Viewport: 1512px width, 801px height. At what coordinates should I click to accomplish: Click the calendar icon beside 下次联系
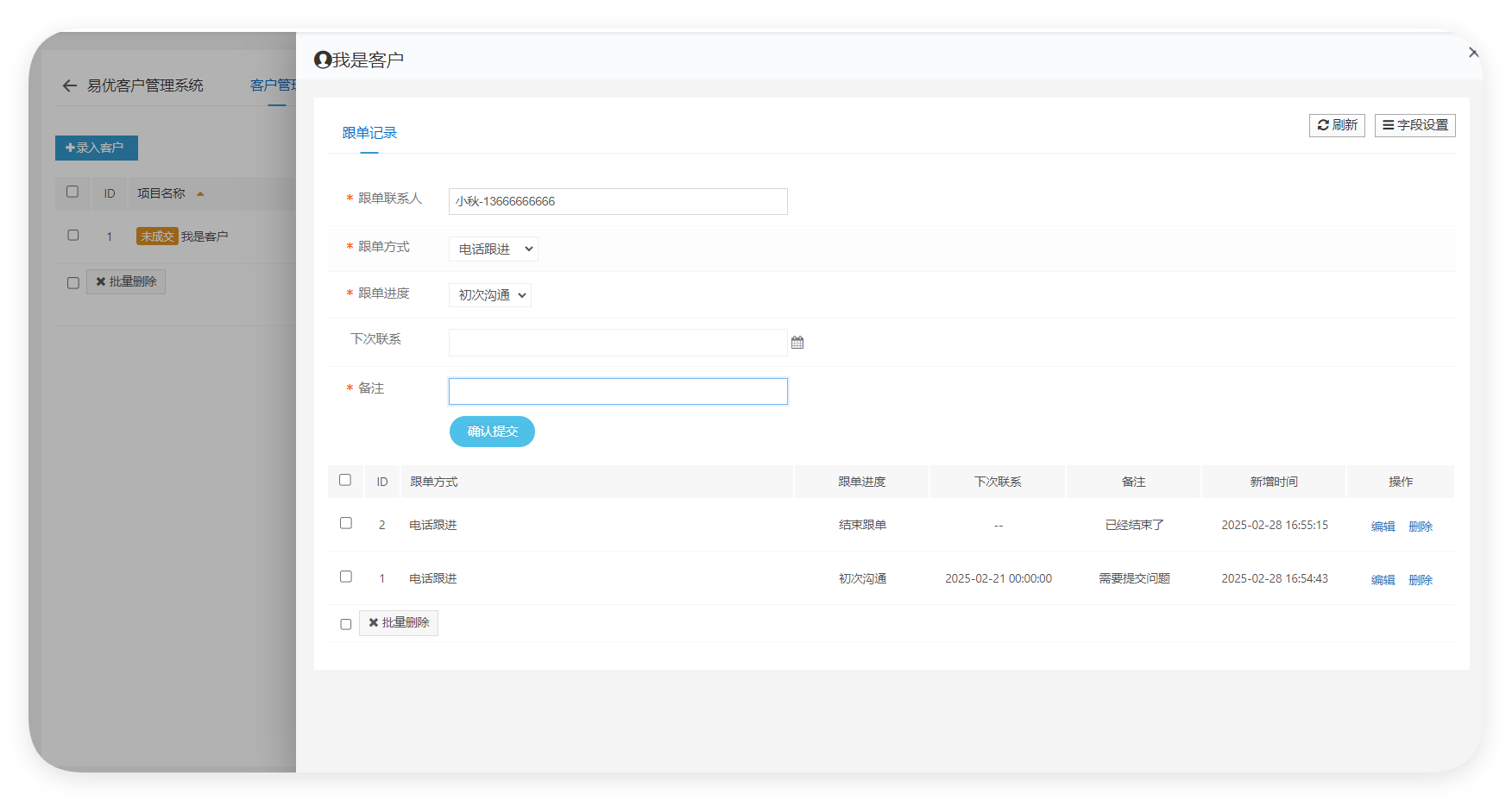tap(797, 343)
